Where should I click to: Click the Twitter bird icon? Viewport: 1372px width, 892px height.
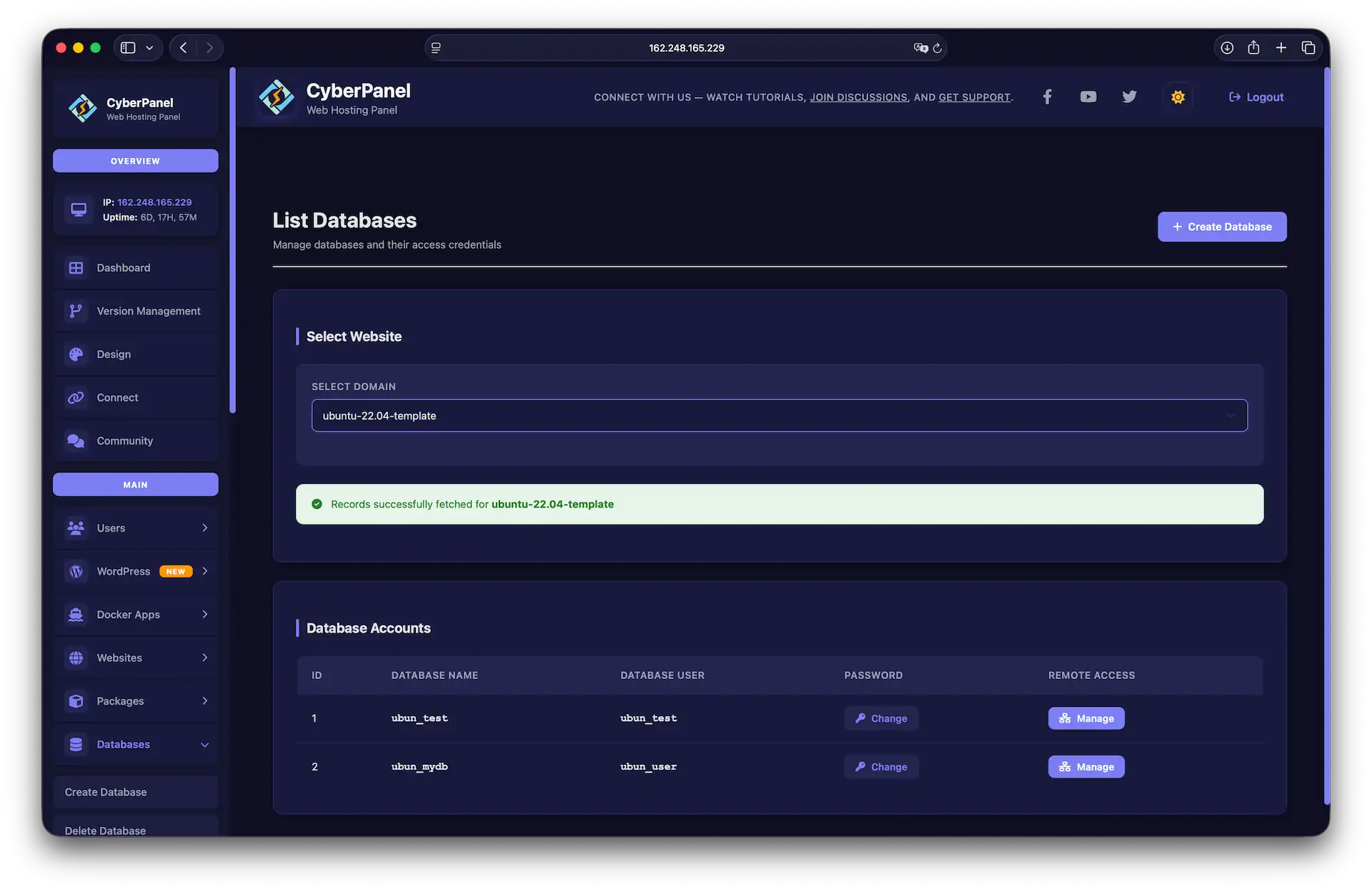point(1129,96)
